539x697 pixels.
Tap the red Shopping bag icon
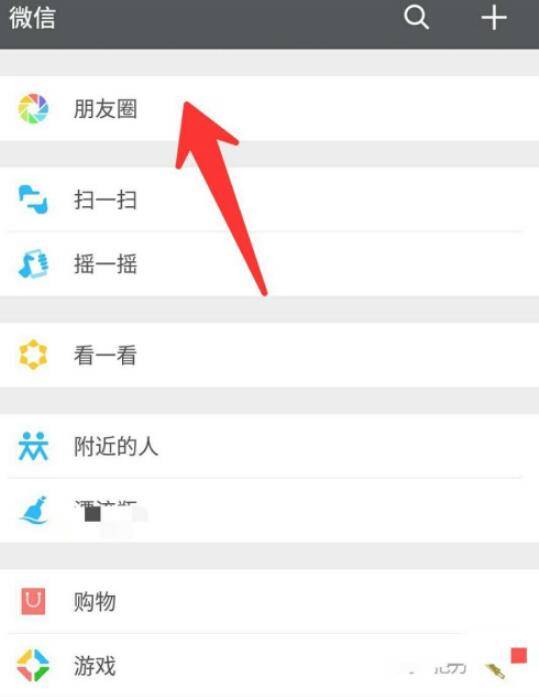click(x=33, y=601)
